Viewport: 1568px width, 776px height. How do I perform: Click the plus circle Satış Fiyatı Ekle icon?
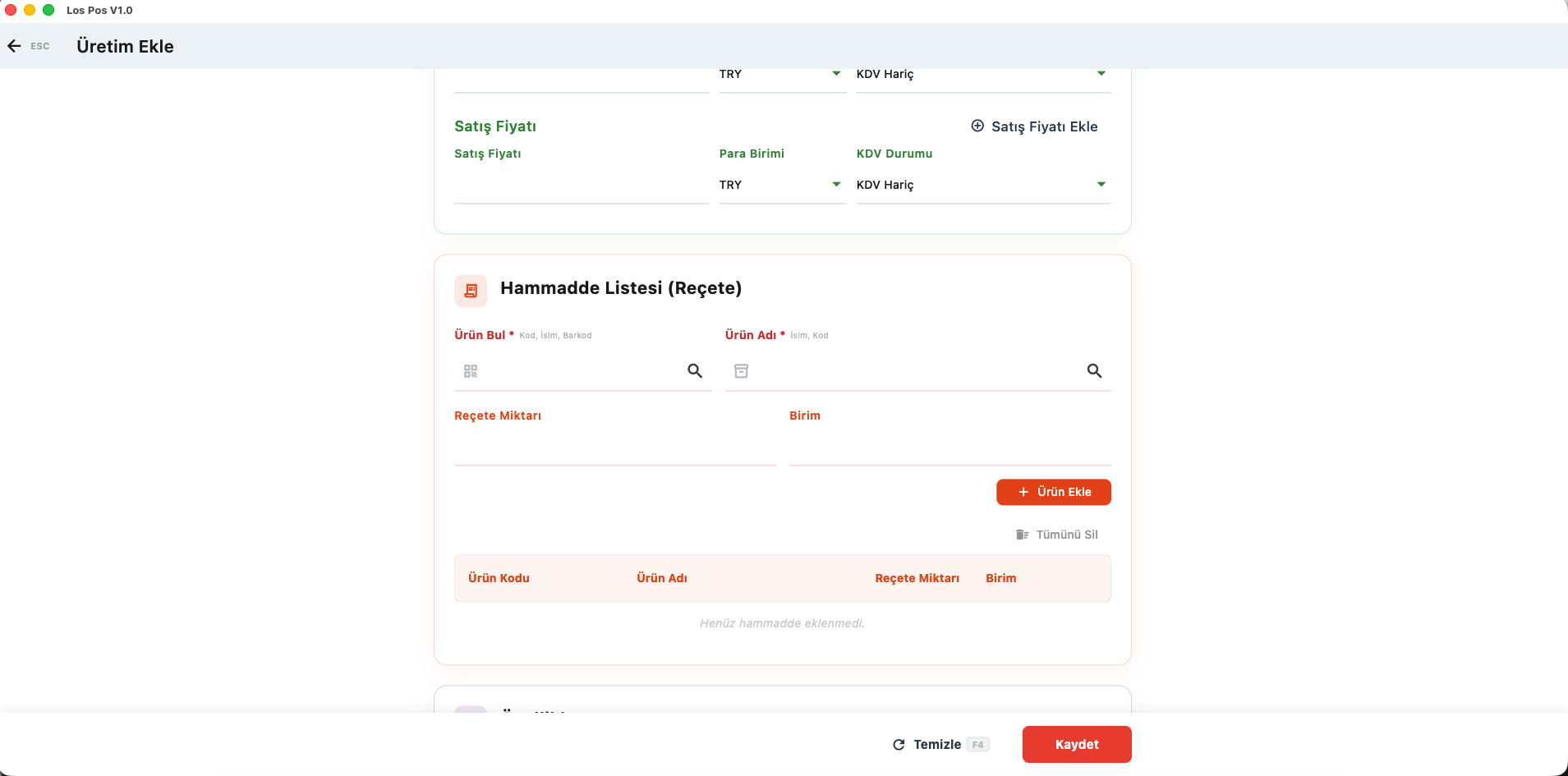point(977,126)
